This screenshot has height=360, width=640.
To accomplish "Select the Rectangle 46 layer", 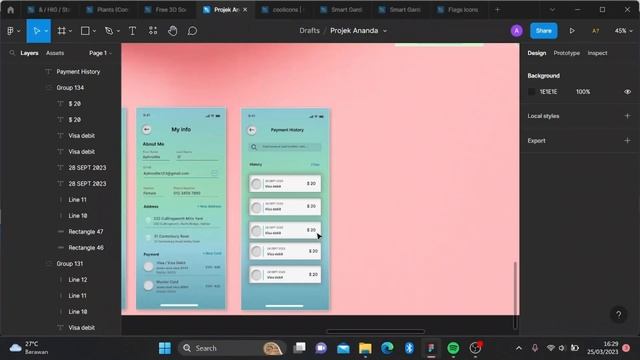I will click(86, 248).
